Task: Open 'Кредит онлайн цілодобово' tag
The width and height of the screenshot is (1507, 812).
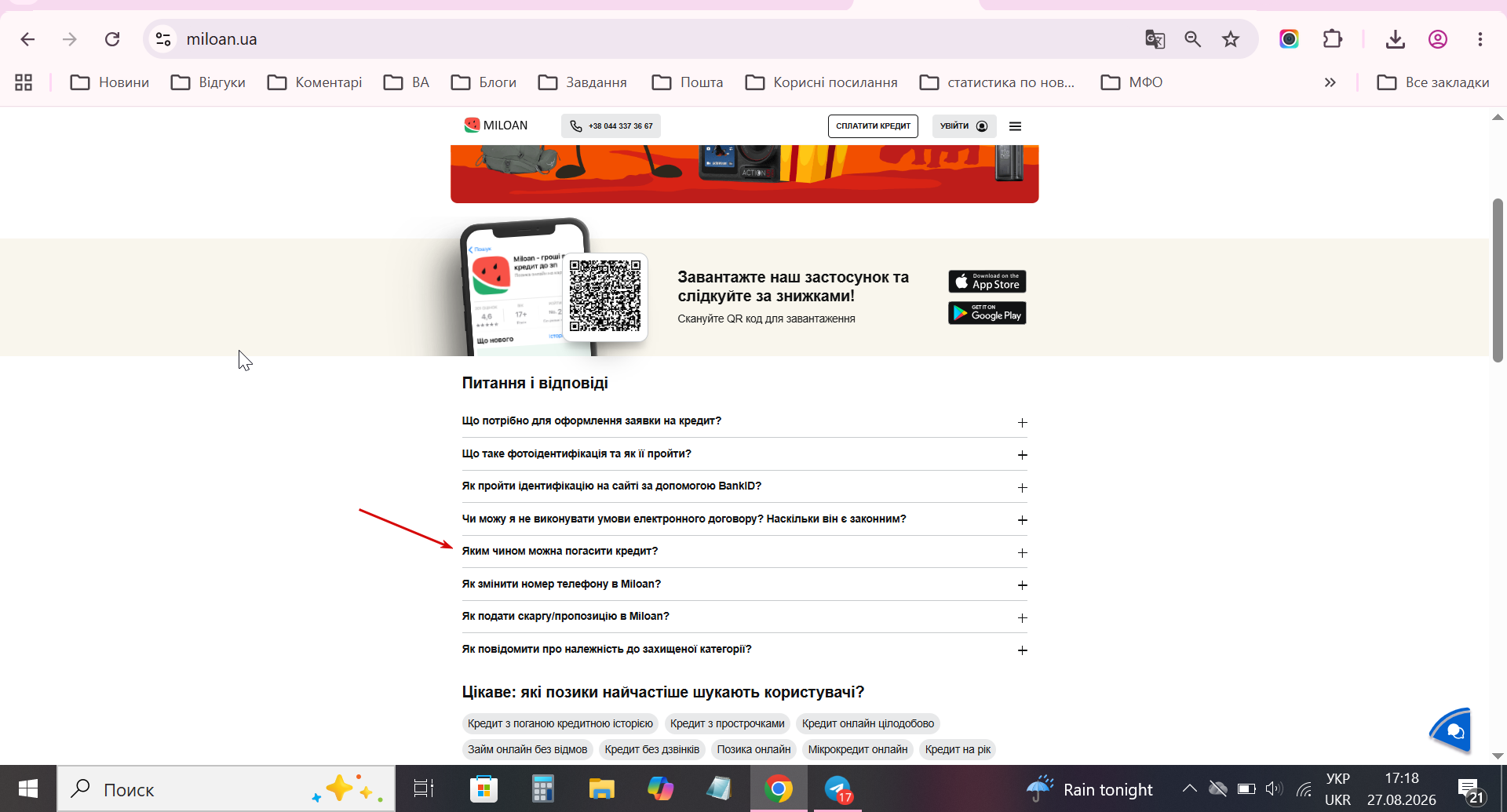Action: point(868,723)
